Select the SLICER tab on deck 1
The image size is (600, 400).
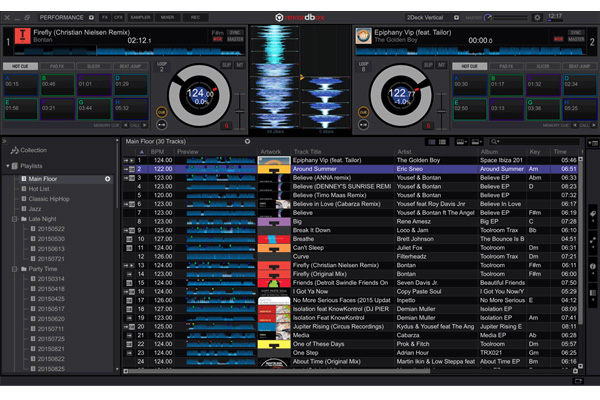[x=94, y=66]
